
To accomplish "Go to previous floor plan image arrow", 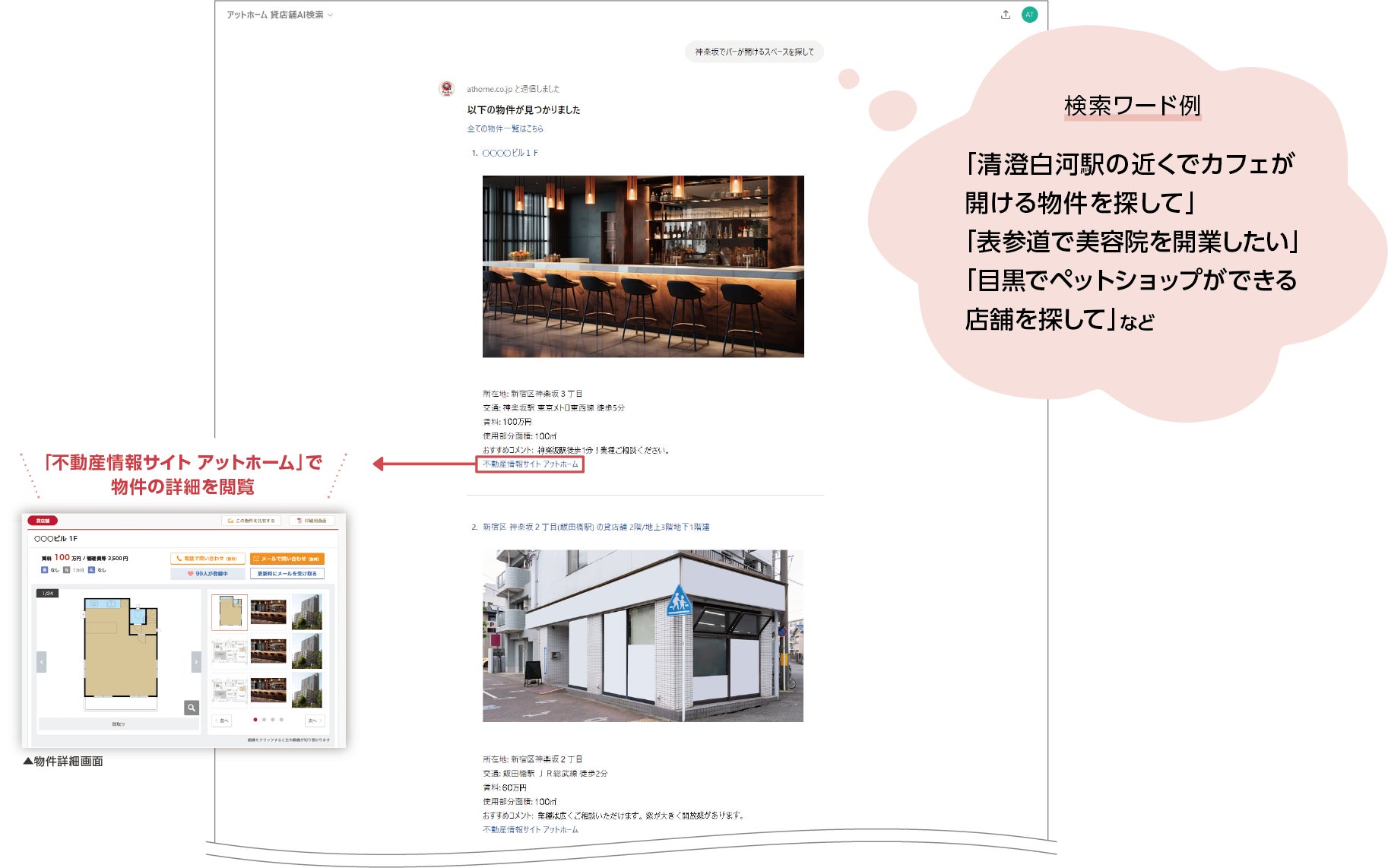I will pyautogui.click(x=42, y=662).
